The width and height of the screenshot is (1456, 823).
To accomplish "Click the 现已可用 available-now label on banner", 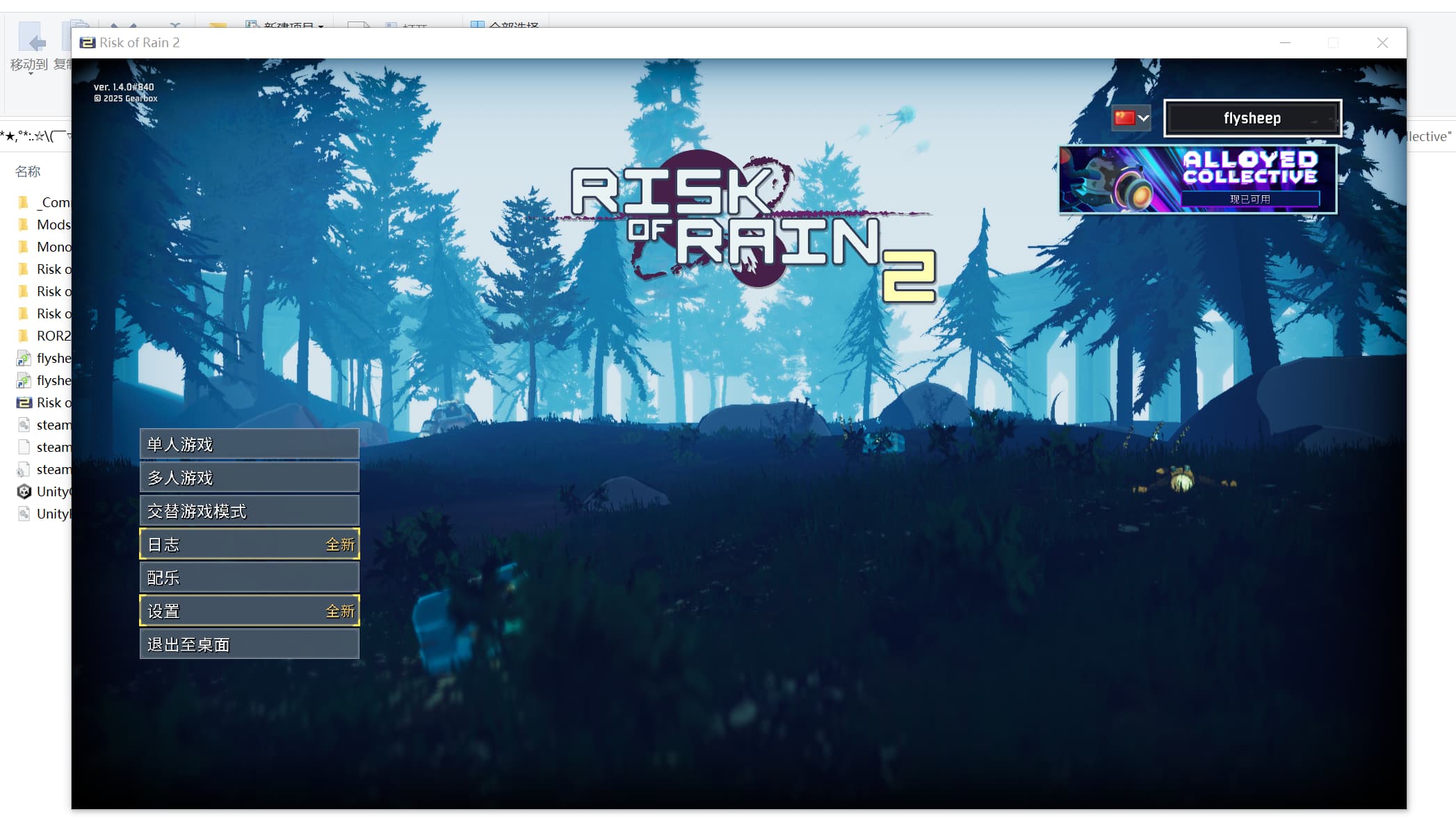I will pos(1249,199).
